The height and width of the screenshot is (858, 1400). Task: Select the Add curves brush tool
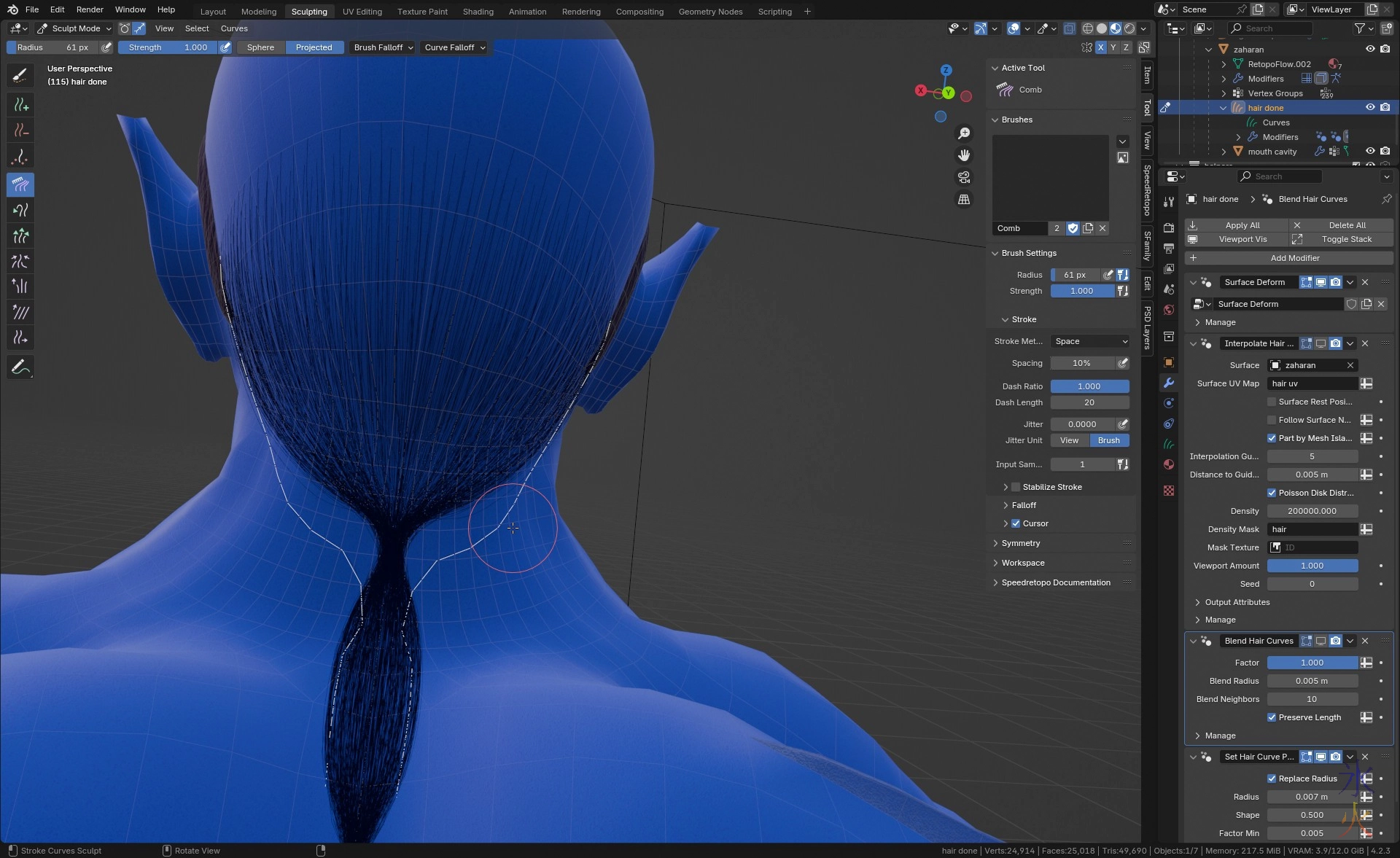click(x=20, y=105)
